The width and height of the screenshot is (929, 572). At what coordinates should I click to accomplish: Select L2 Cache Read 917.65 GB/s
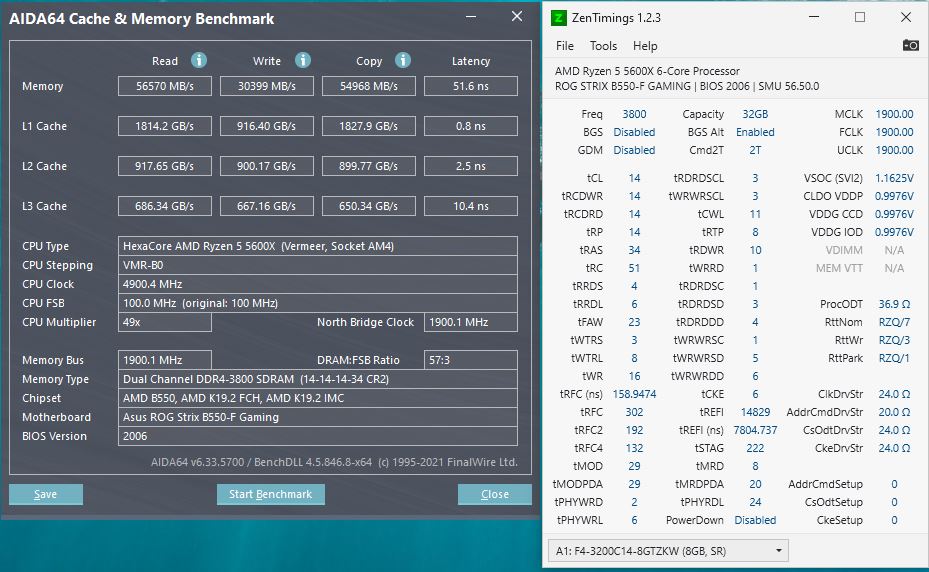pyautogui.click(x=165, y=166)
